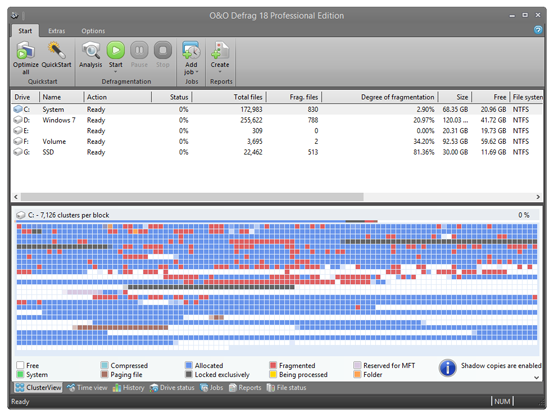Click the Optimize all icon

coord(25,50)
